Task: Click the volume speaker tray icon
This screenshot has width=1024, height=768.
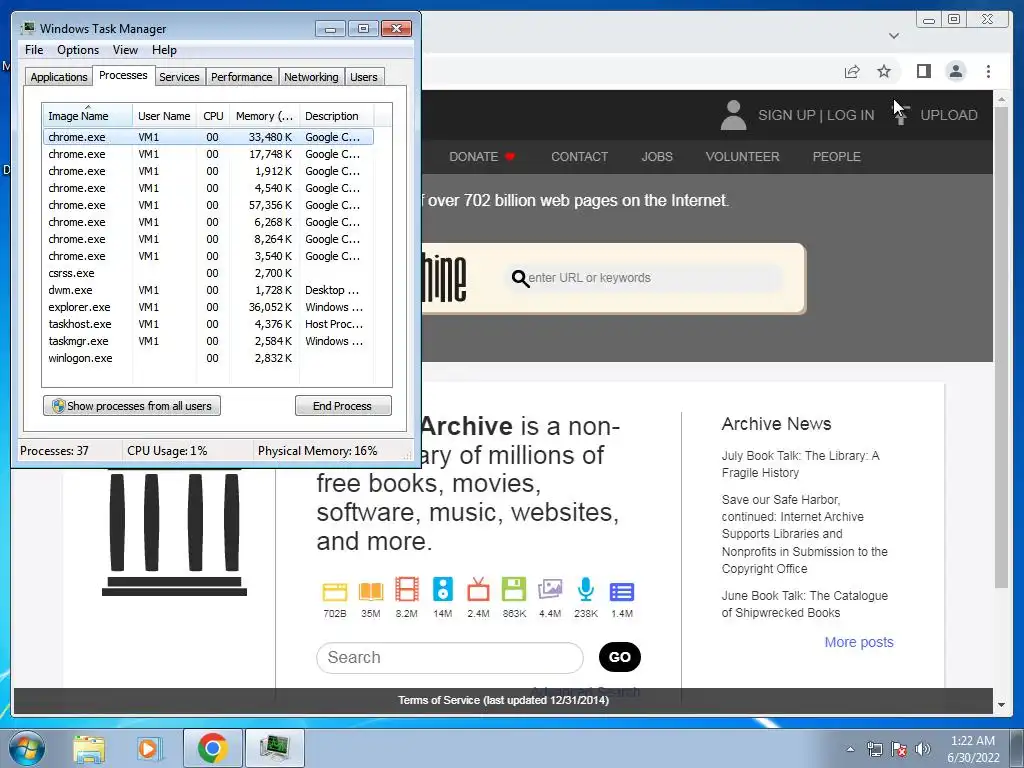Action: [923, 750]
